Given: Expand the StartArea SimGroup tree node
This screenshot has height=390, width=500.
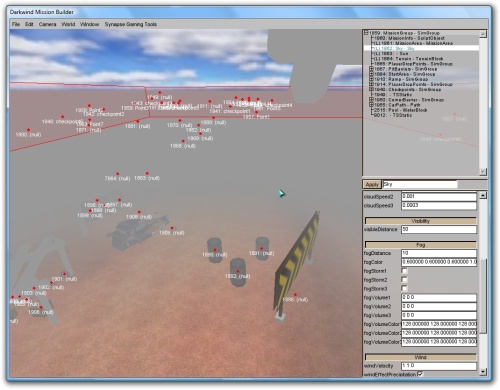Looking at the screenshot, I should click(371, 74).
